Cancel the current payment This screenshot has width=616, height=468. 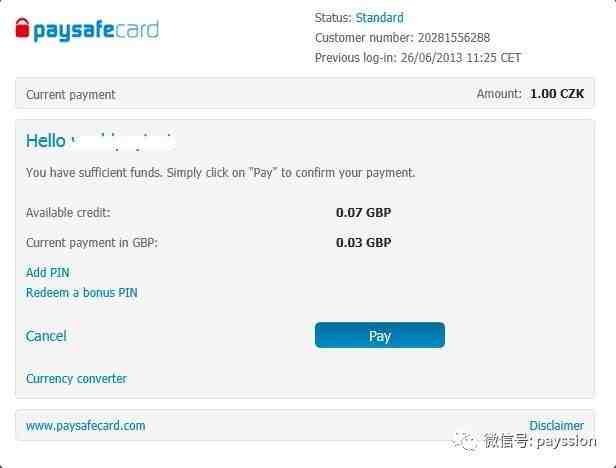coord(46,336)
